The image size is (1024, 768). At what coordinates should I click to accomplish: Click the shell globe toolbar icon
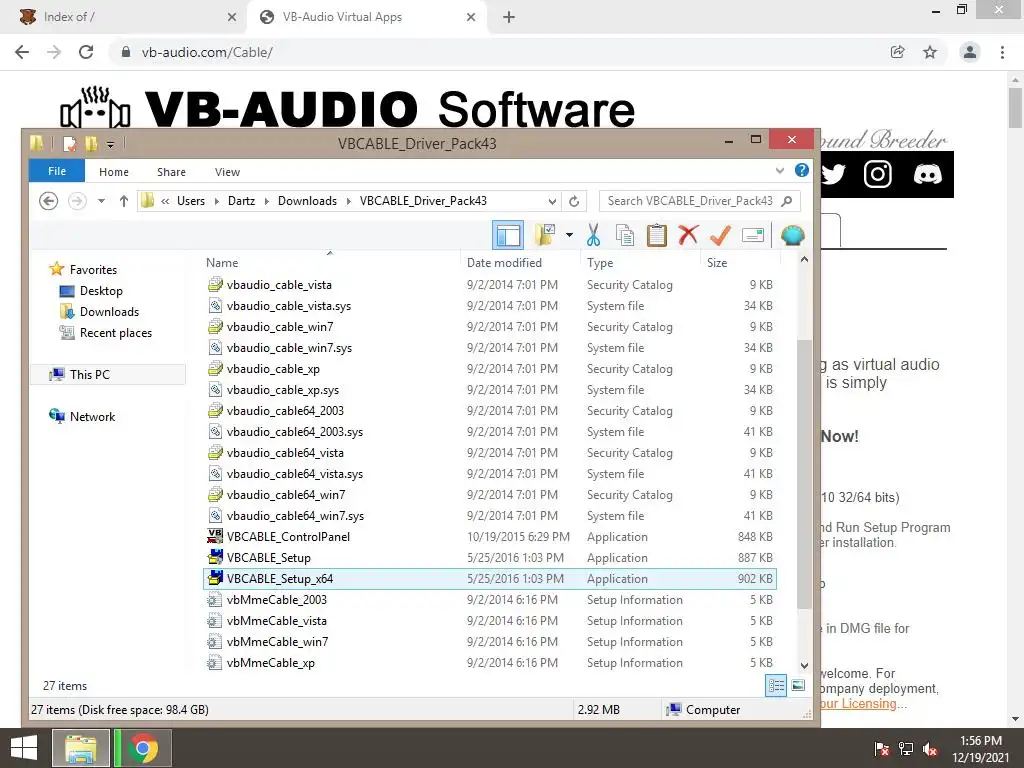point(792,235)
